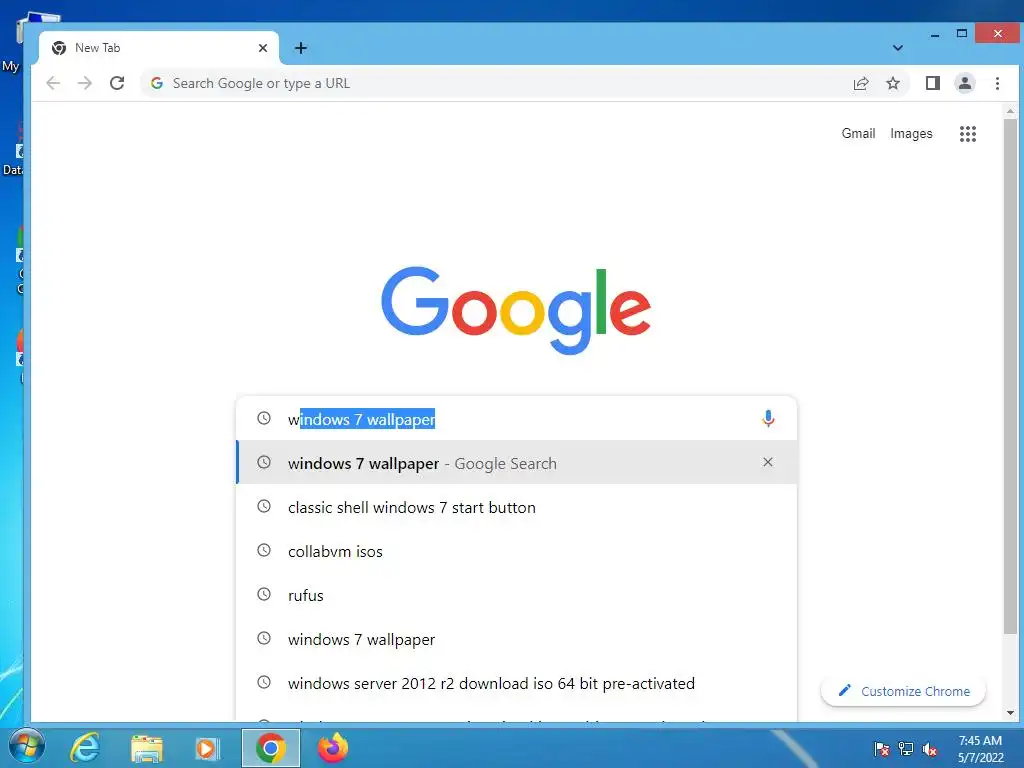Open a new tab with plus button
This screenshot has height=768, width=1024.
[x=300, y=48]
